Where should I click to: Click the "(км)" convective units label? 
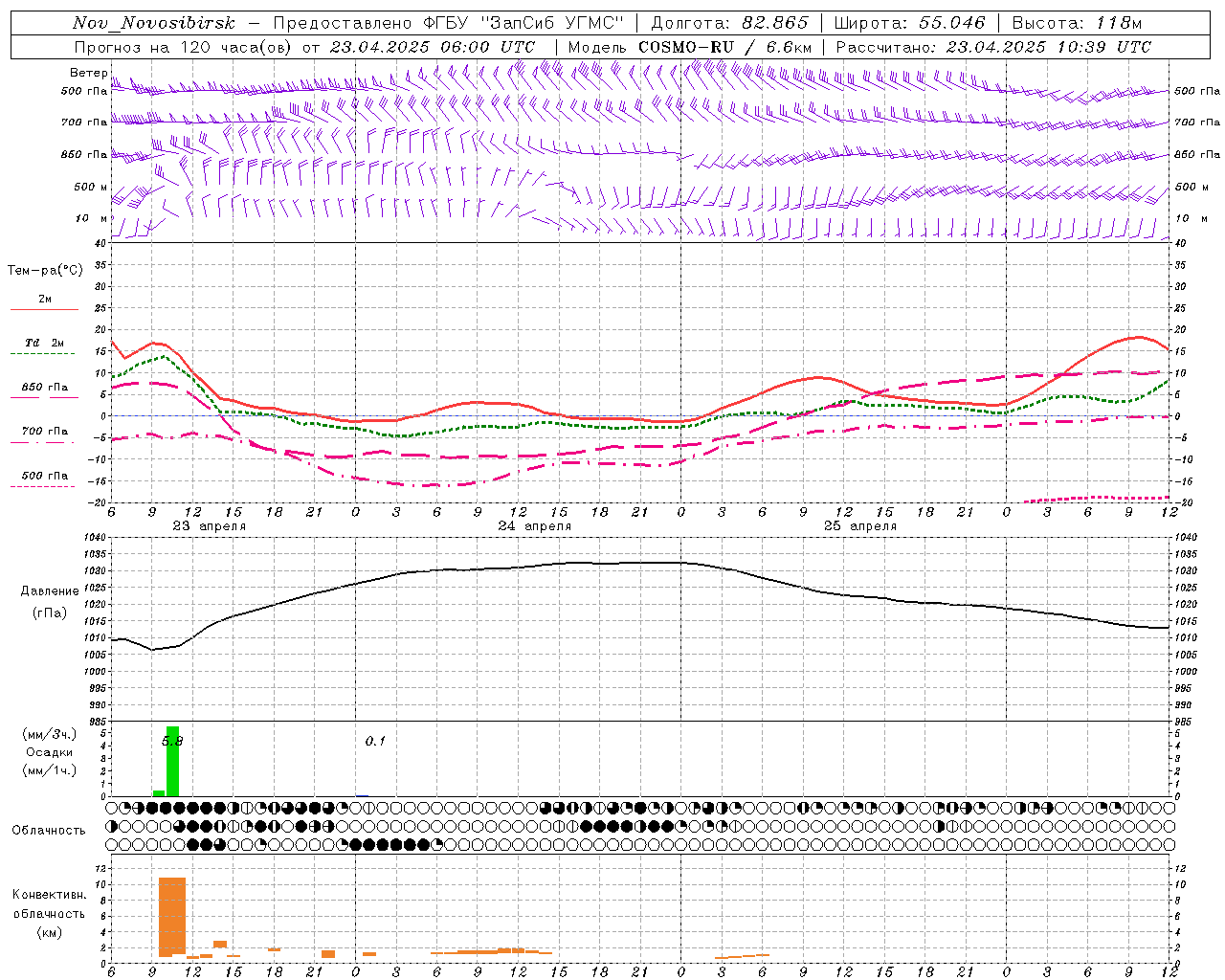tap(50, 931)
